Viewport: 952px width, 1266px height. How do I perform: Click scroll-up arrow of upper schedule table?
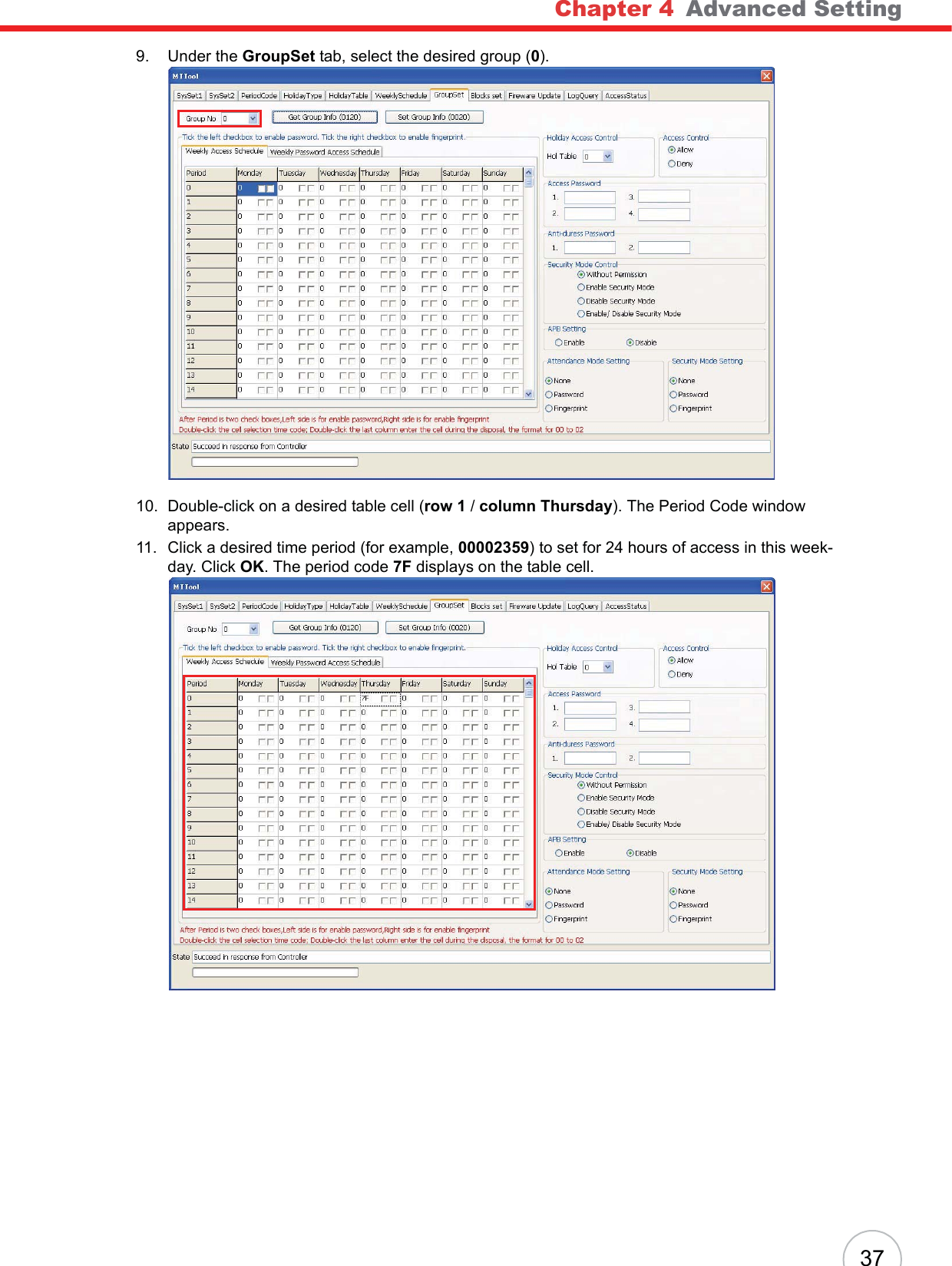coord(528,173)
